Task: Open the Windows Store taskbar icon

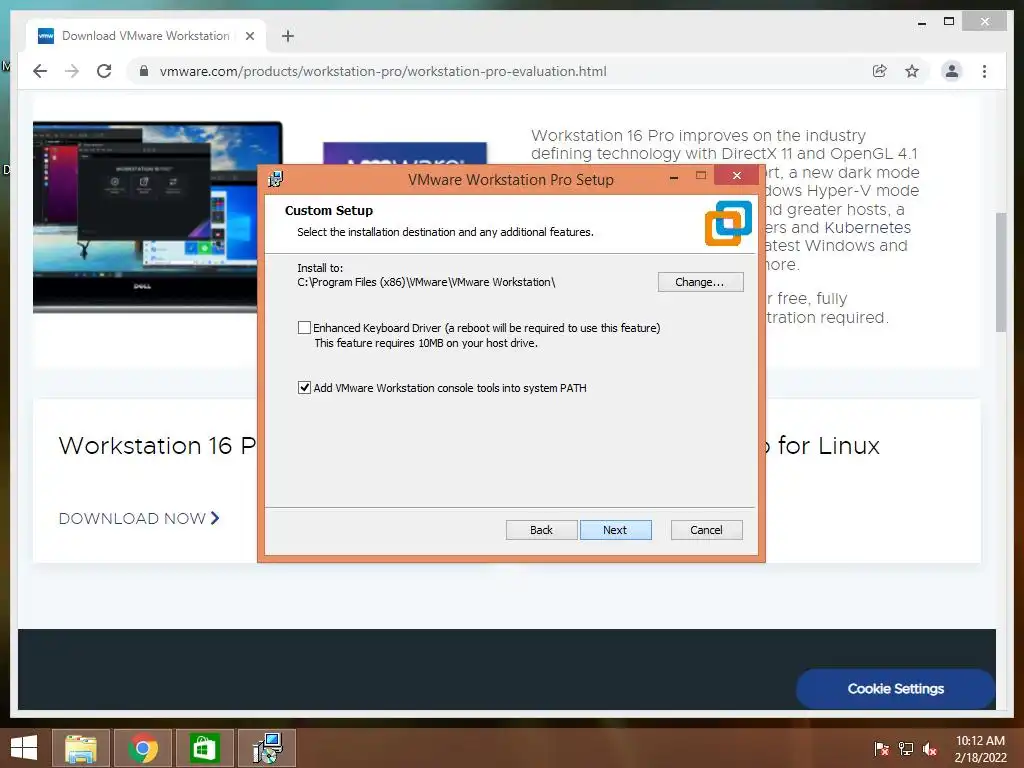Action: point(204,748)
